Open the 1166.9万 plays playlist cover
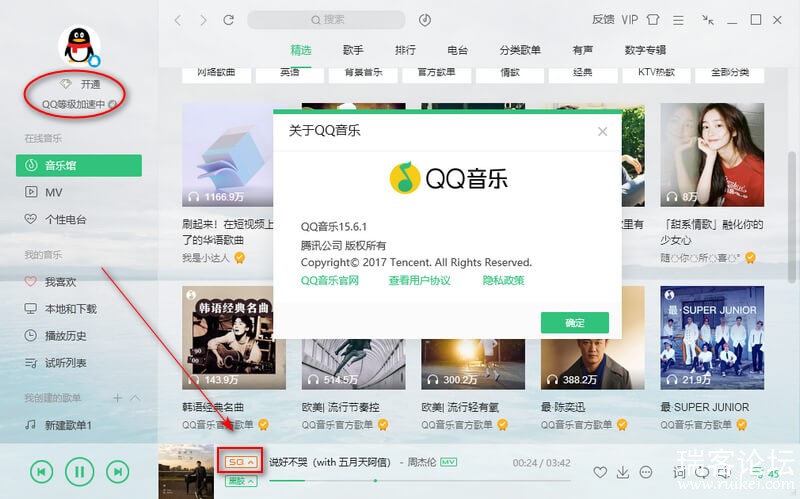This screenshot has width=800, height=499. point(228,155)
